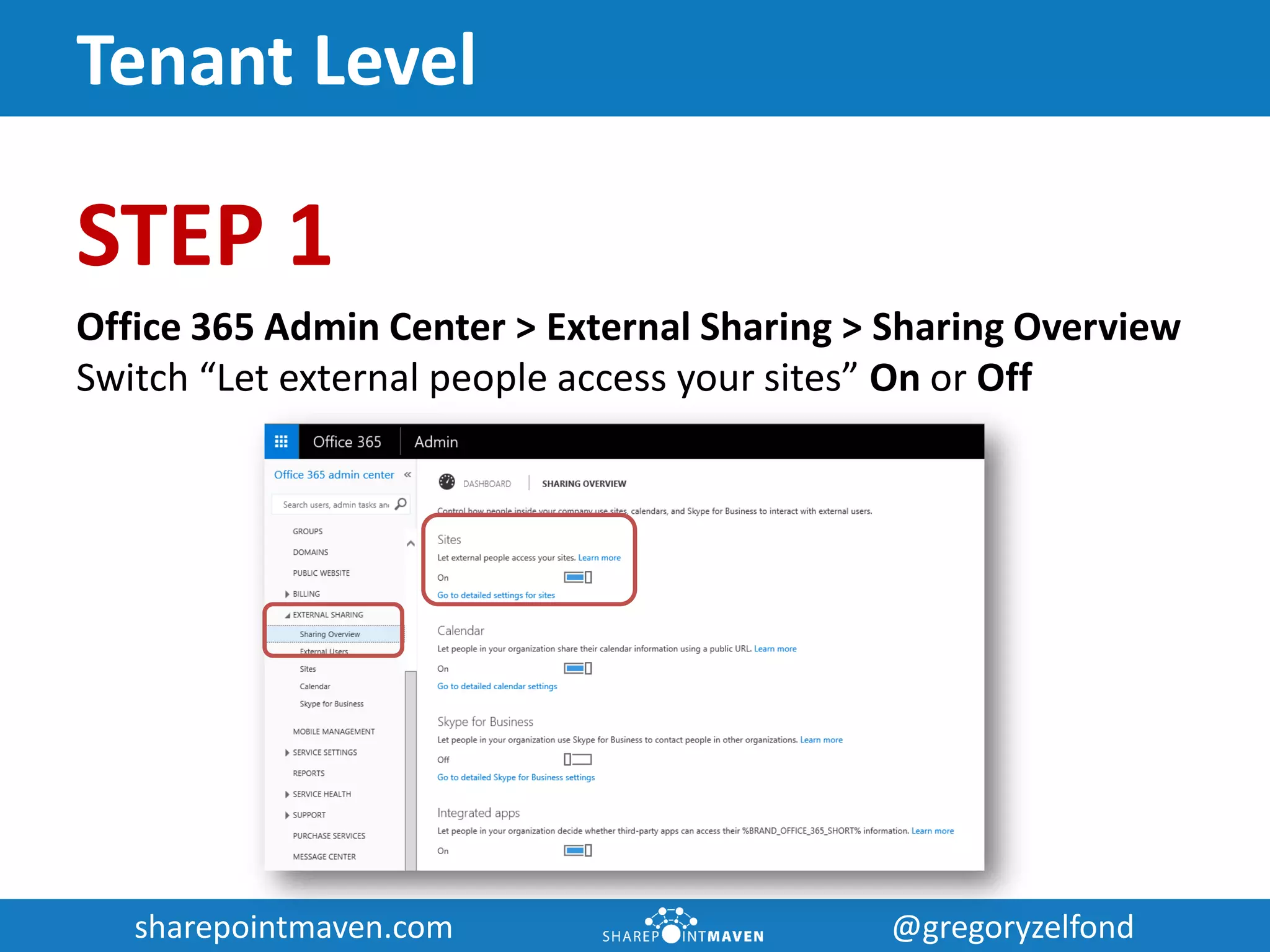Open the app launcher waffle icon

pos(282,441)
